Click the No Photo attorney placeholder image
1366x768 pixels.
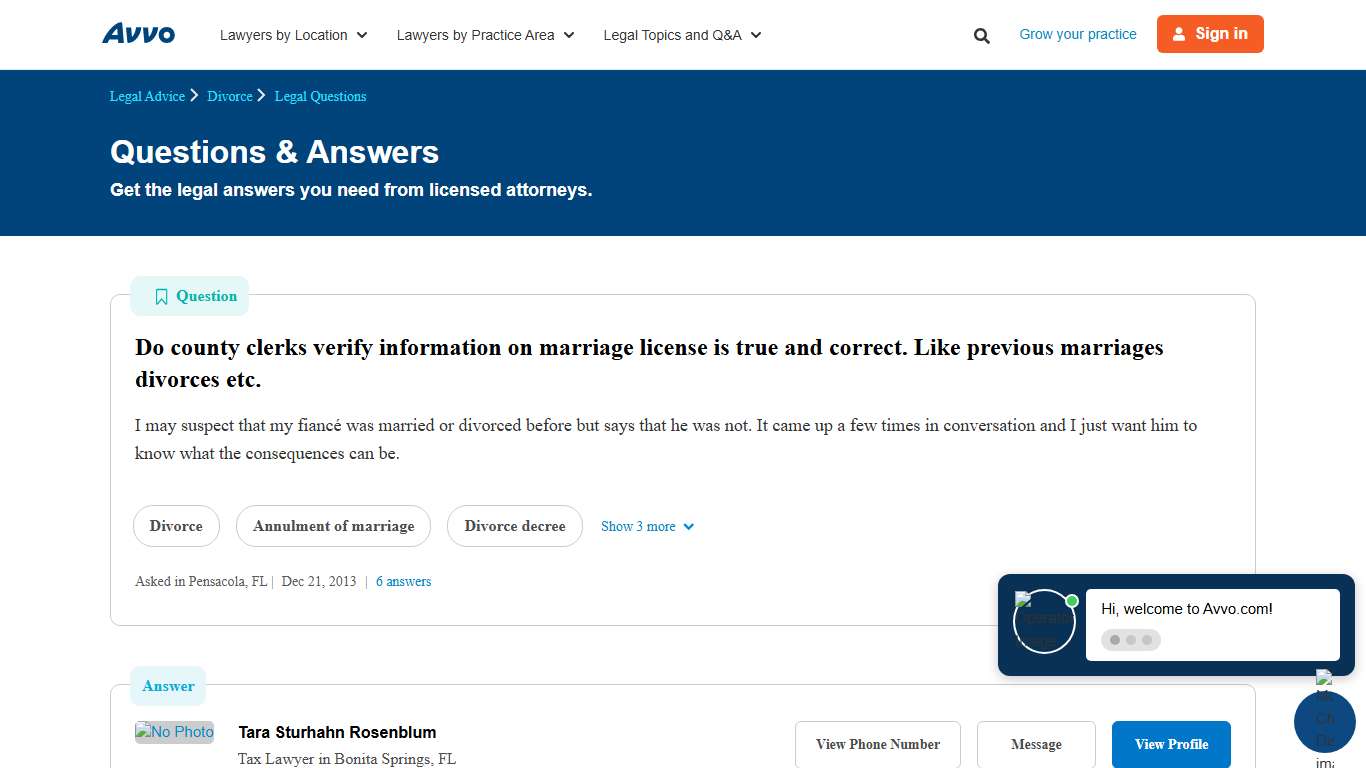coord(174,732)
